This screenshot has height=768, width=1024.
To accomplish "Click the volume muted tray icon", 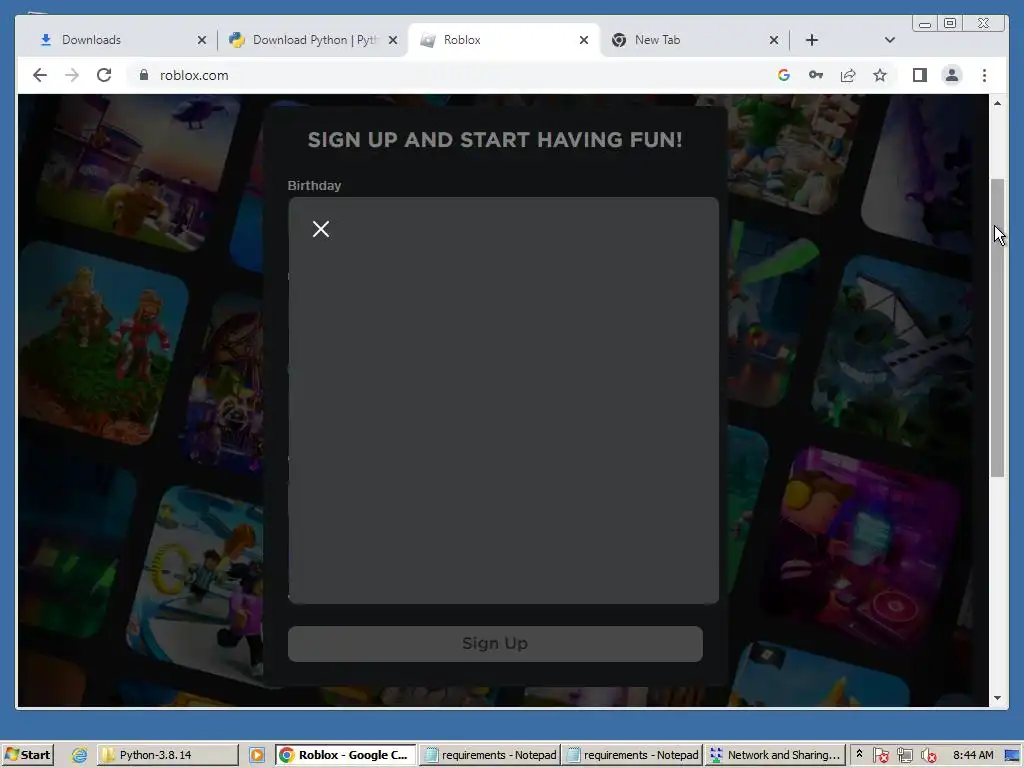I will (928, 755).
